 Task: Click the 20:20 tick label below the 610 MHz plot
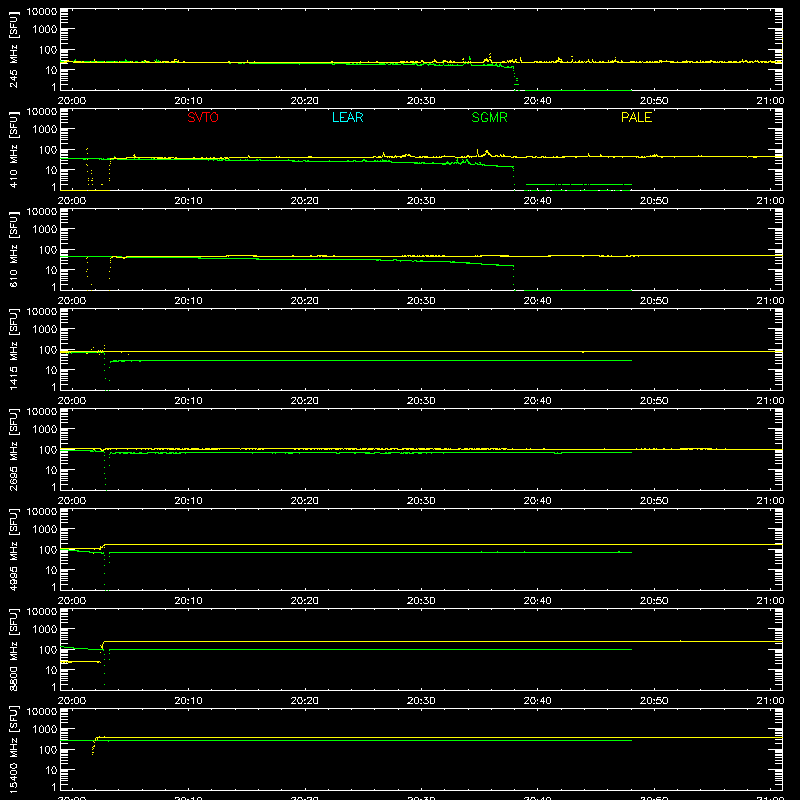point(305,301)
